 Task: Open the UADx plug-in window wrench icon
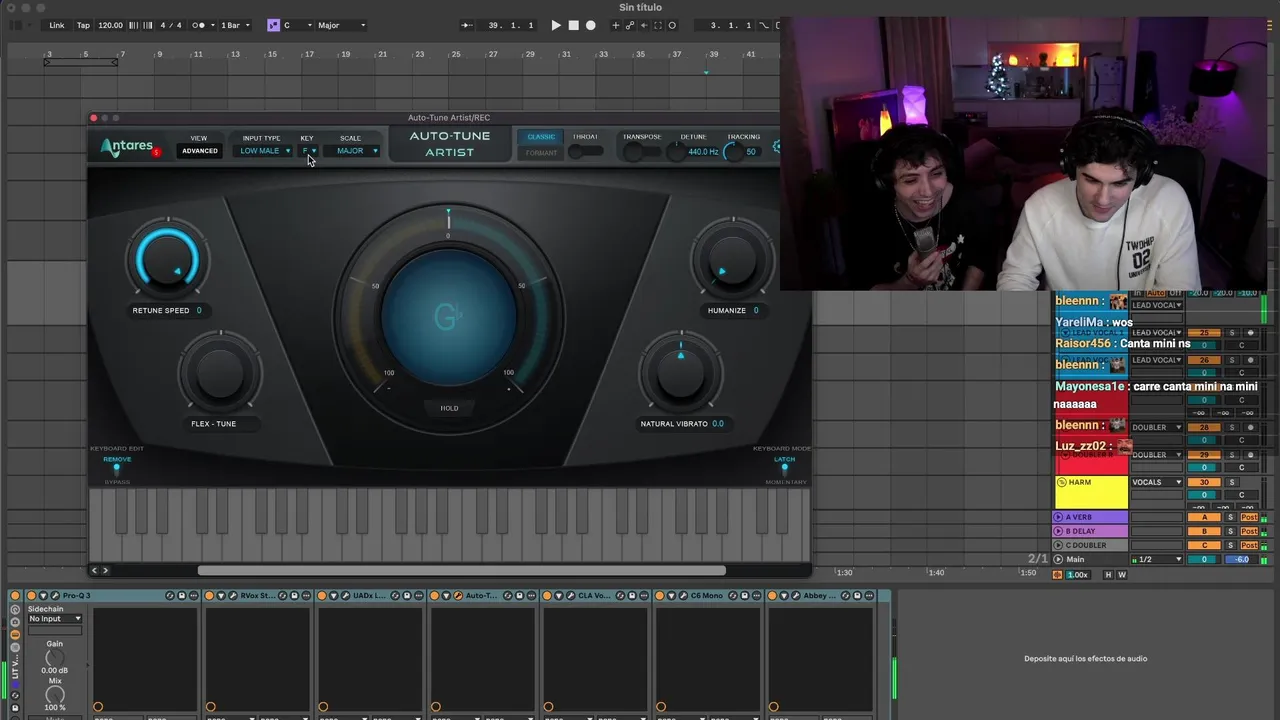(x=344, y=595)
